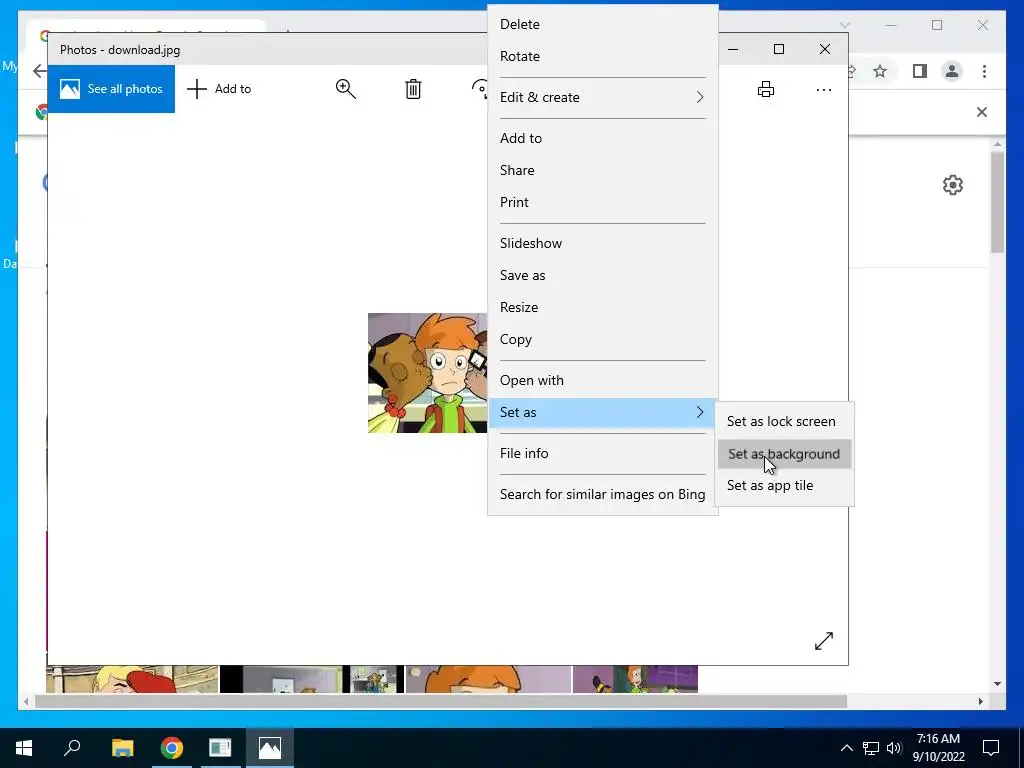This screenshot has width=1024, height=768.
Task: Switch to Chrome on the taskbar
Action: click(x=172, y=747)
